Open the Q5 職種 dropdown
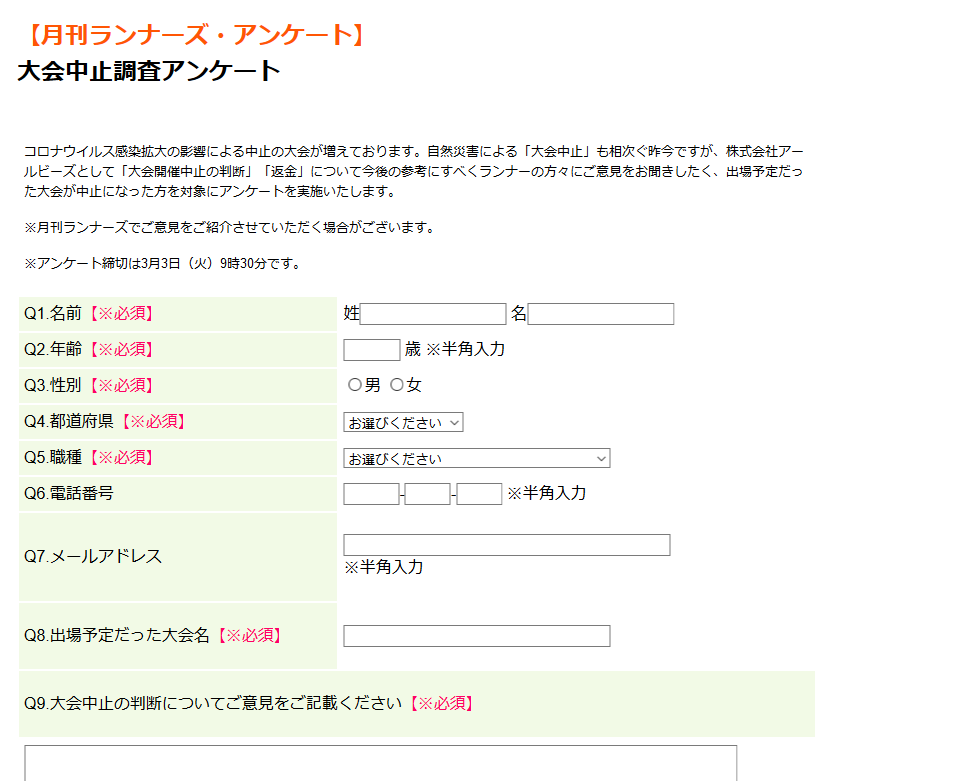This screenshot has width=972, height=781. click(477, 458)
